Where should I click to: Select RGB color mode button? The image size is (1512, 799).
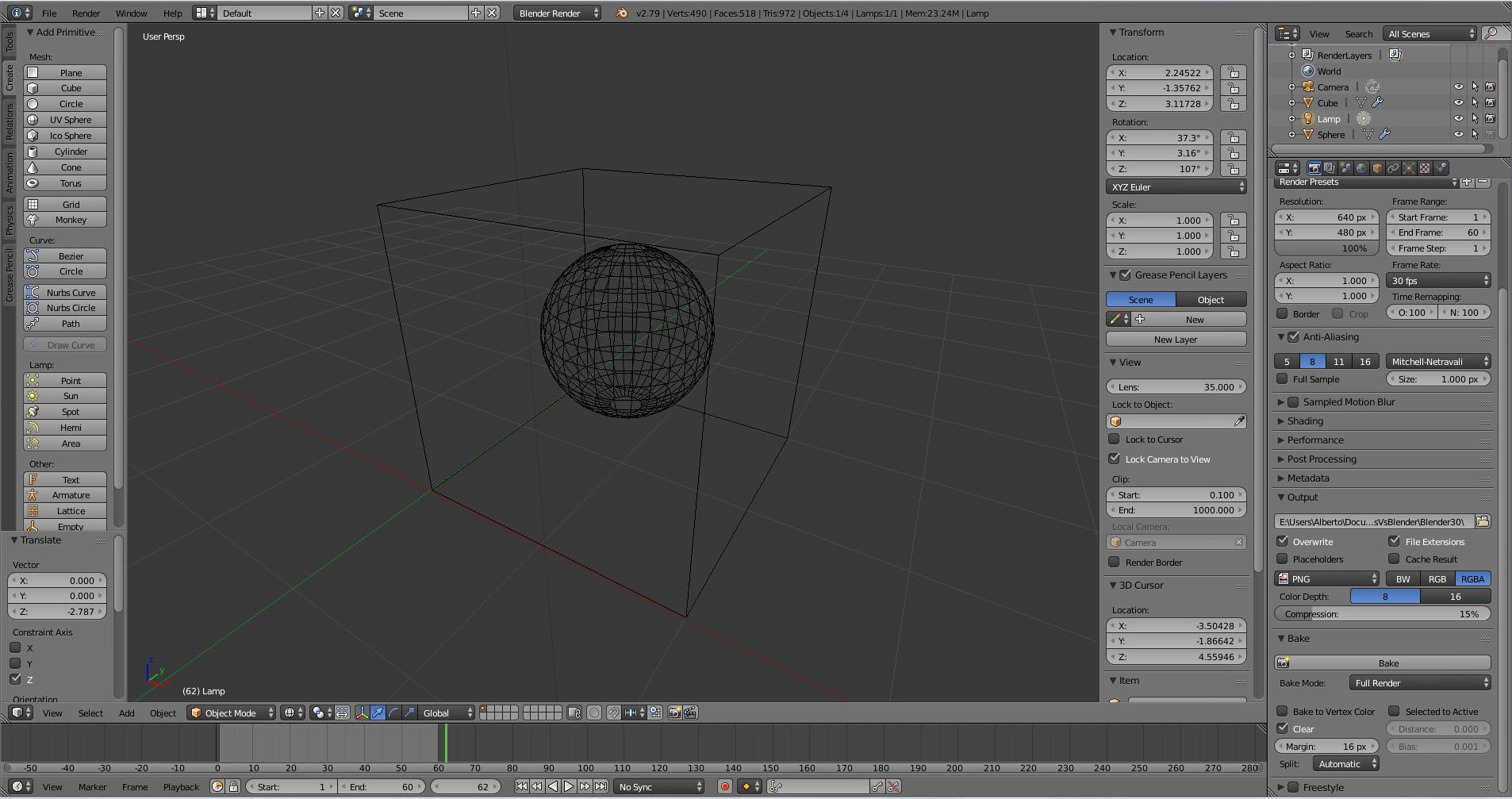pos(1437,578)
